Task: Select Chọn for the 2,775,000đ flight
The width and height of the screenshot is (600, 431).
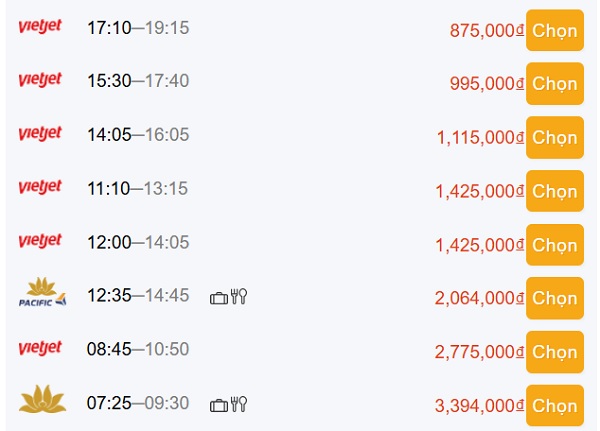Action: (555, 352)
